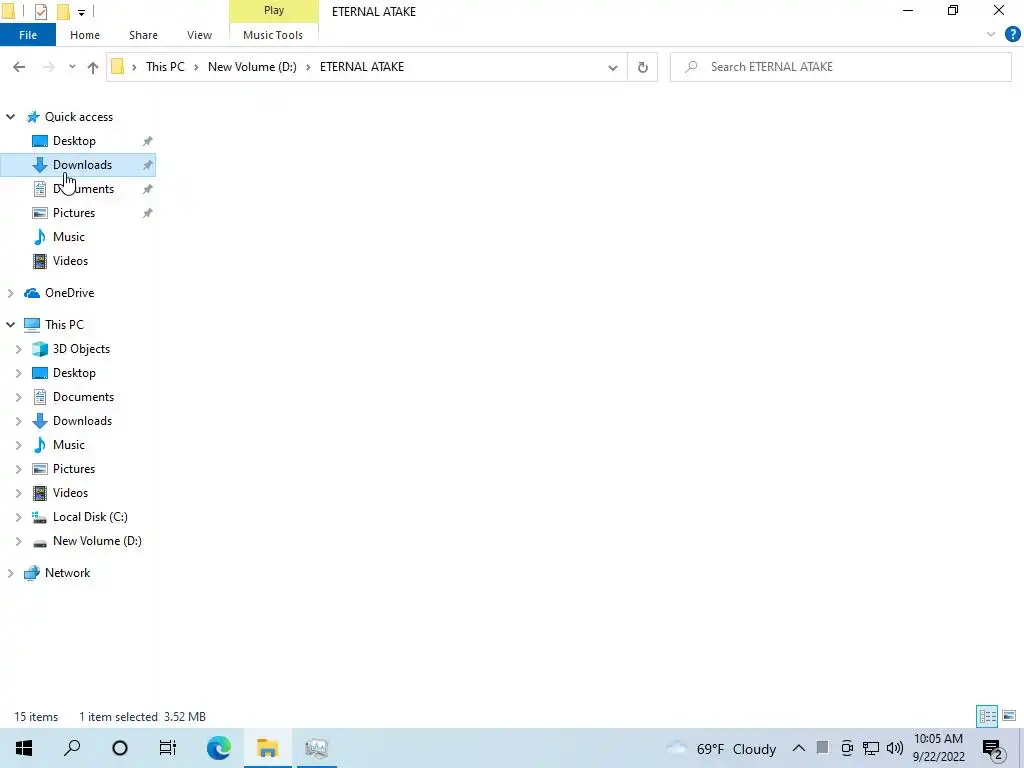Expand Music under This PC
Image resolution: width=1024 pixels, height=768 pixels.
tap(18, 445)
